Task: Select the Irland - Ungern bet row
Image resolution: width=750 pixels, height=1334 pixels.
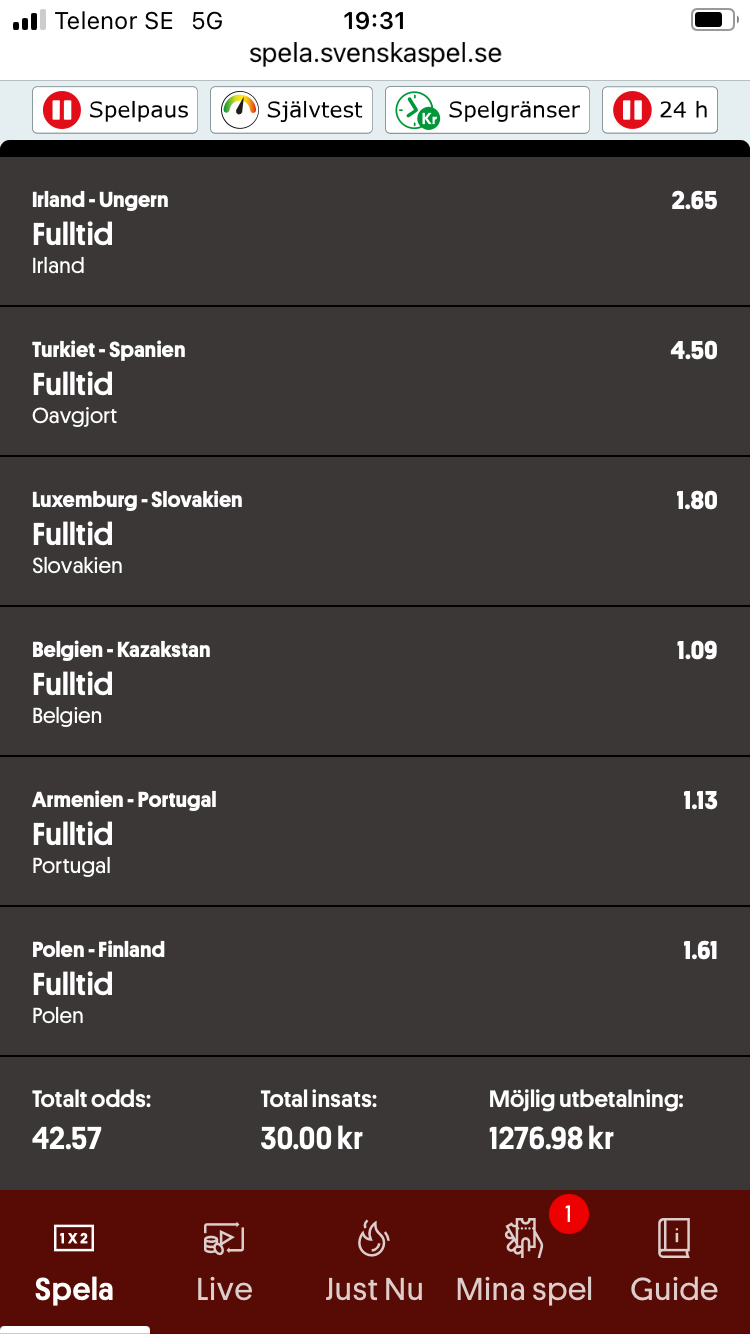Action: tap(375, 232)
